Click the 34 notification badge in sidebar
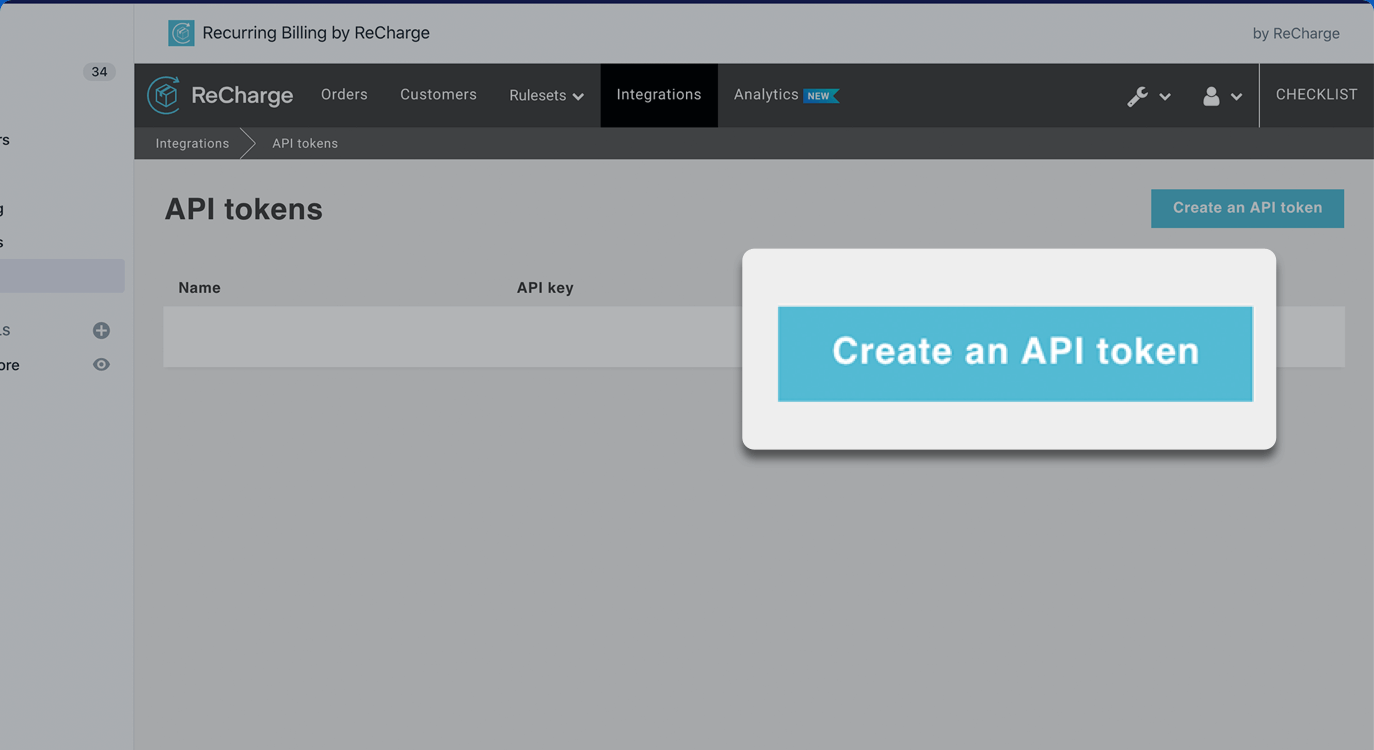1374x750 pixels. (x=99, y=72)
